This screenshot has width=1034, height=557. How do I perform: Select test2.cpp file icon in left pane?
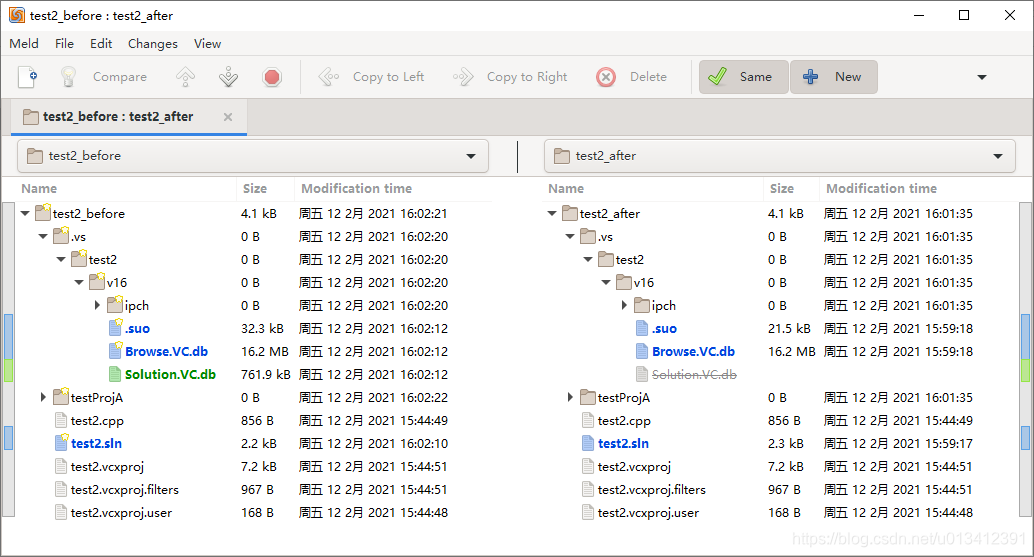61,421
